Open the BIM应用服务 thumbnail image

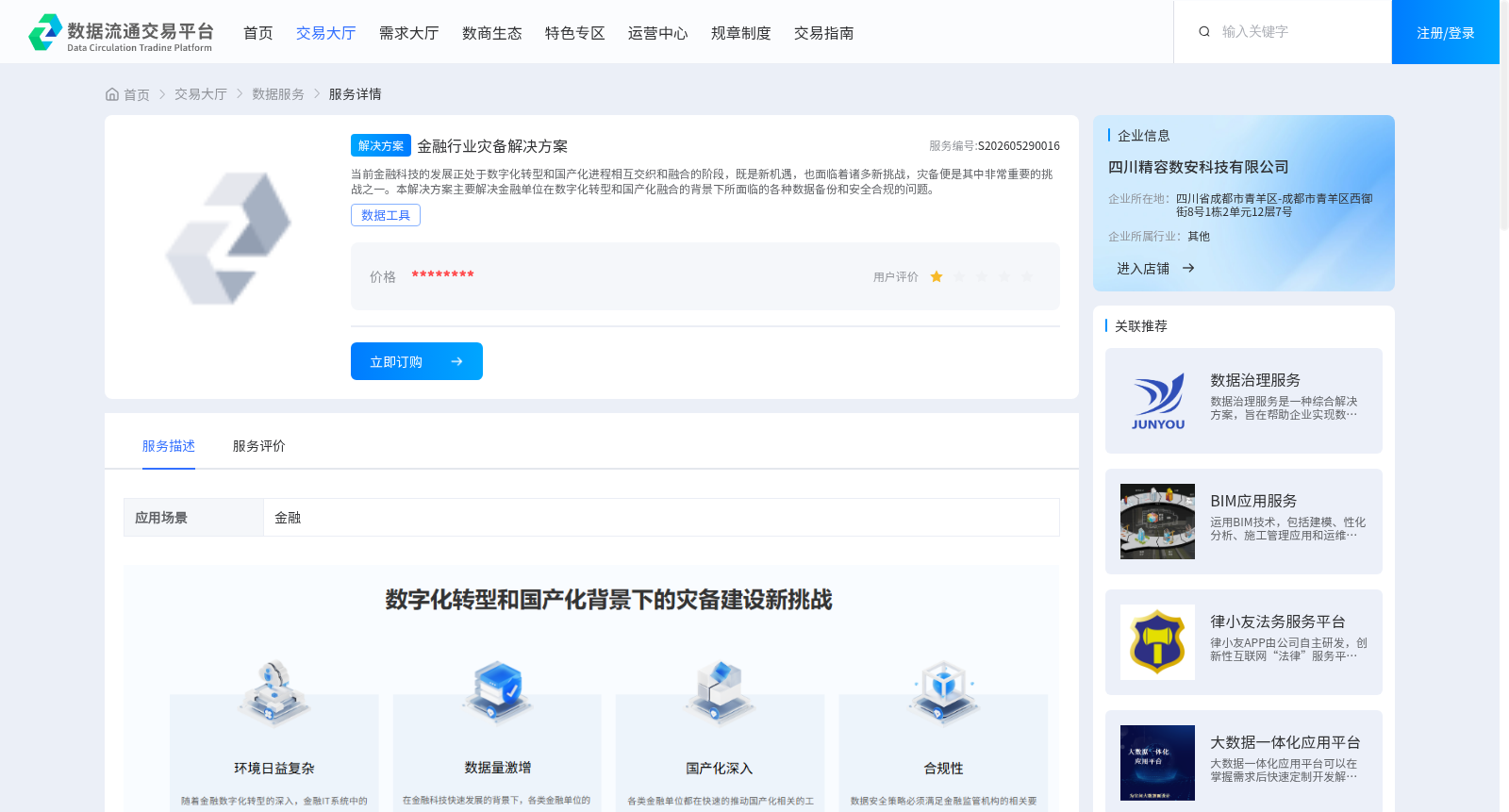click(1157, 522)
